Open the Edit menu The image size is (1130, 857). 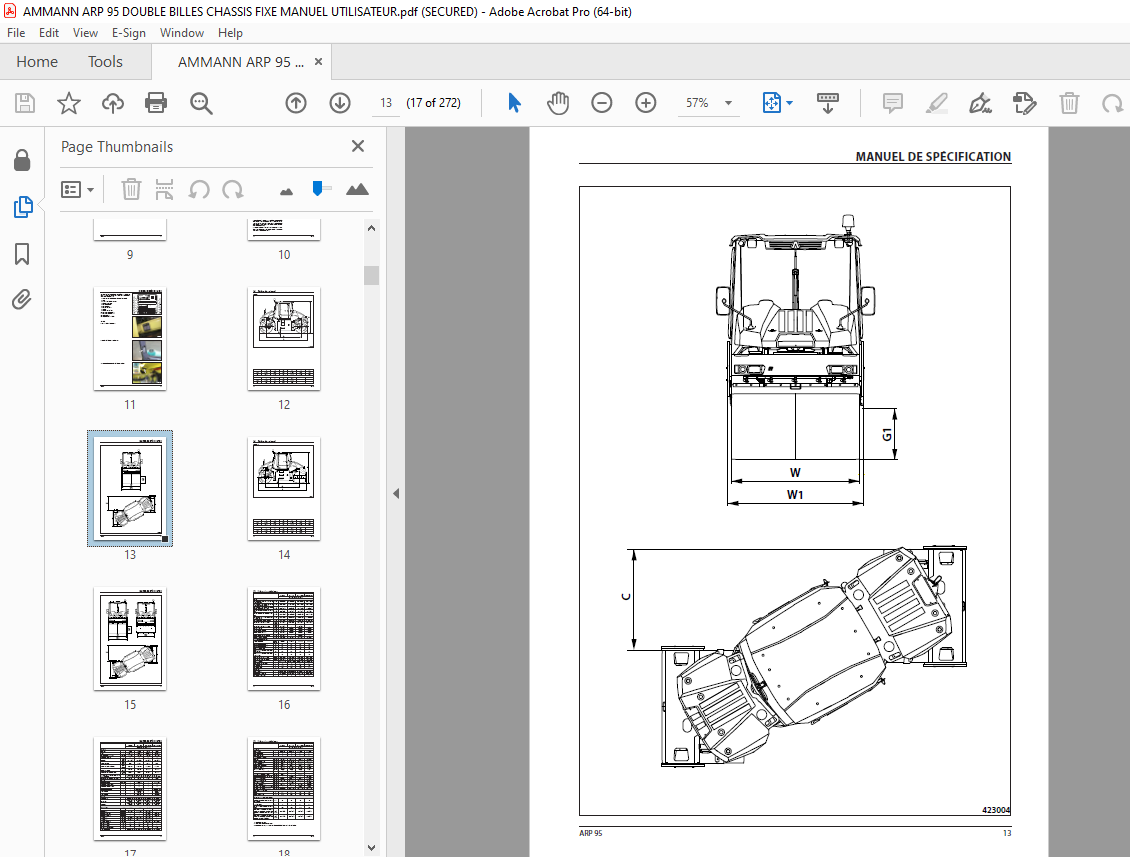49,33
